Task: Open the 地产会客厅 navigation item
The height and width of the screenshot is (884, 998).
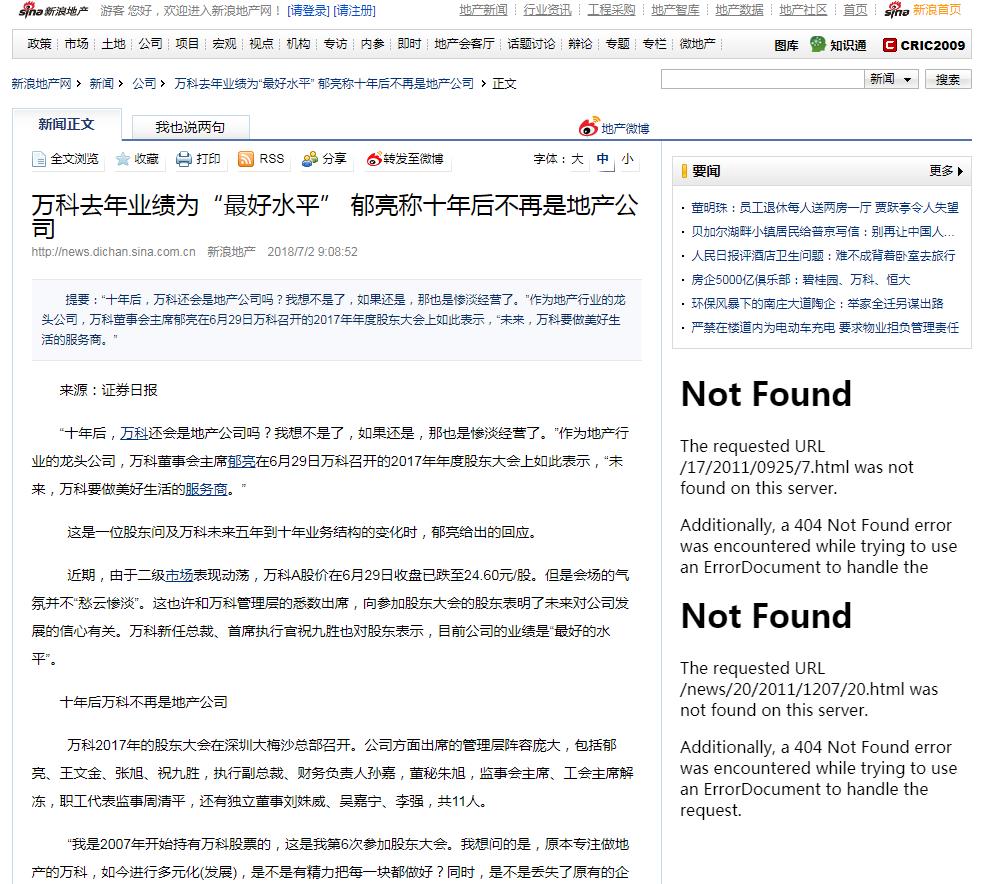Action: click(x=464, y=44)
